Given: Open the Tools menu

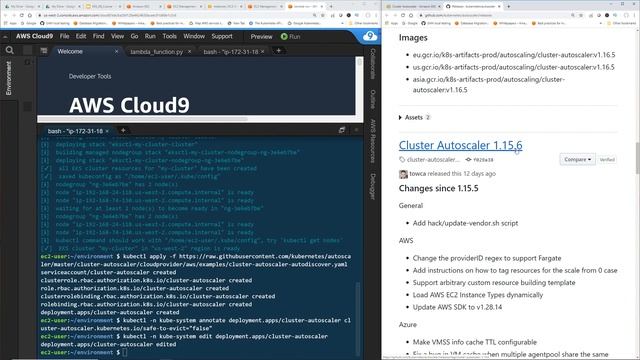Looking at the screenshot, I should [x=169, y=36].
